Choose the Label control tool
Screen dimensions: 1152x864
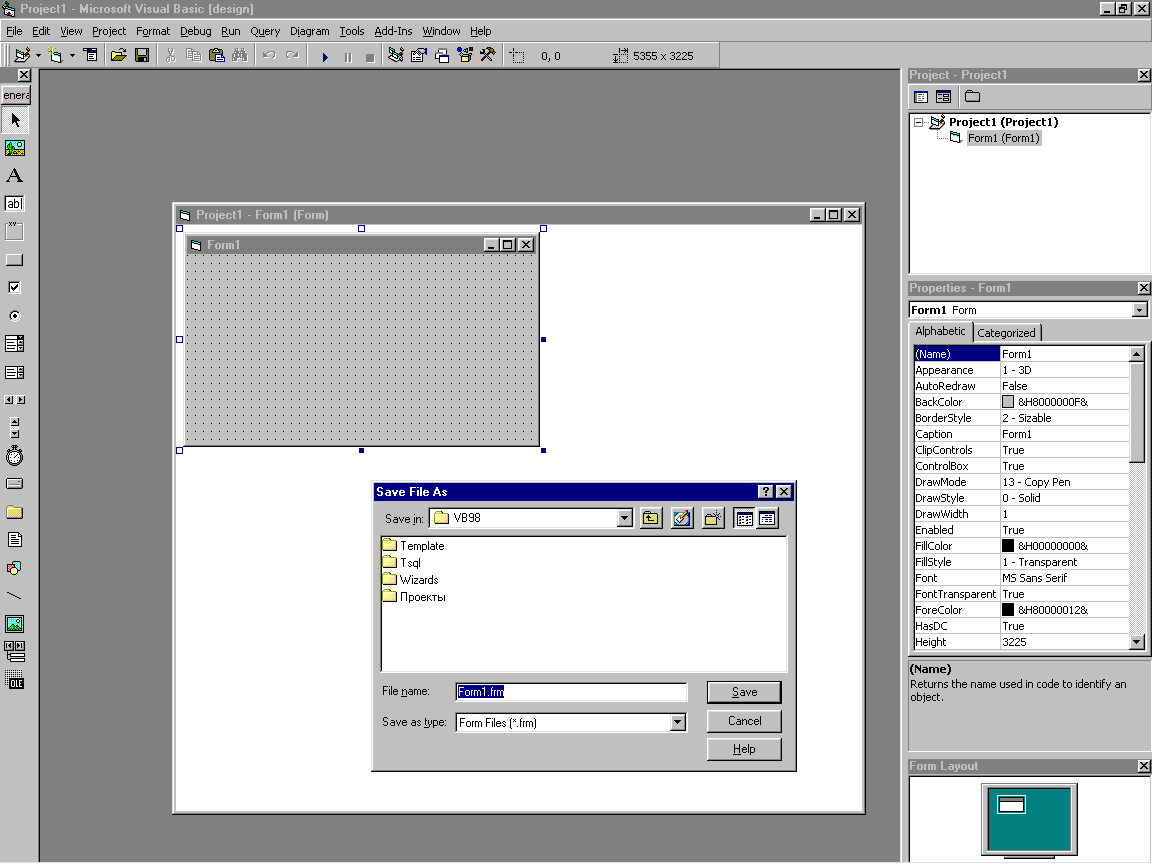14,176
